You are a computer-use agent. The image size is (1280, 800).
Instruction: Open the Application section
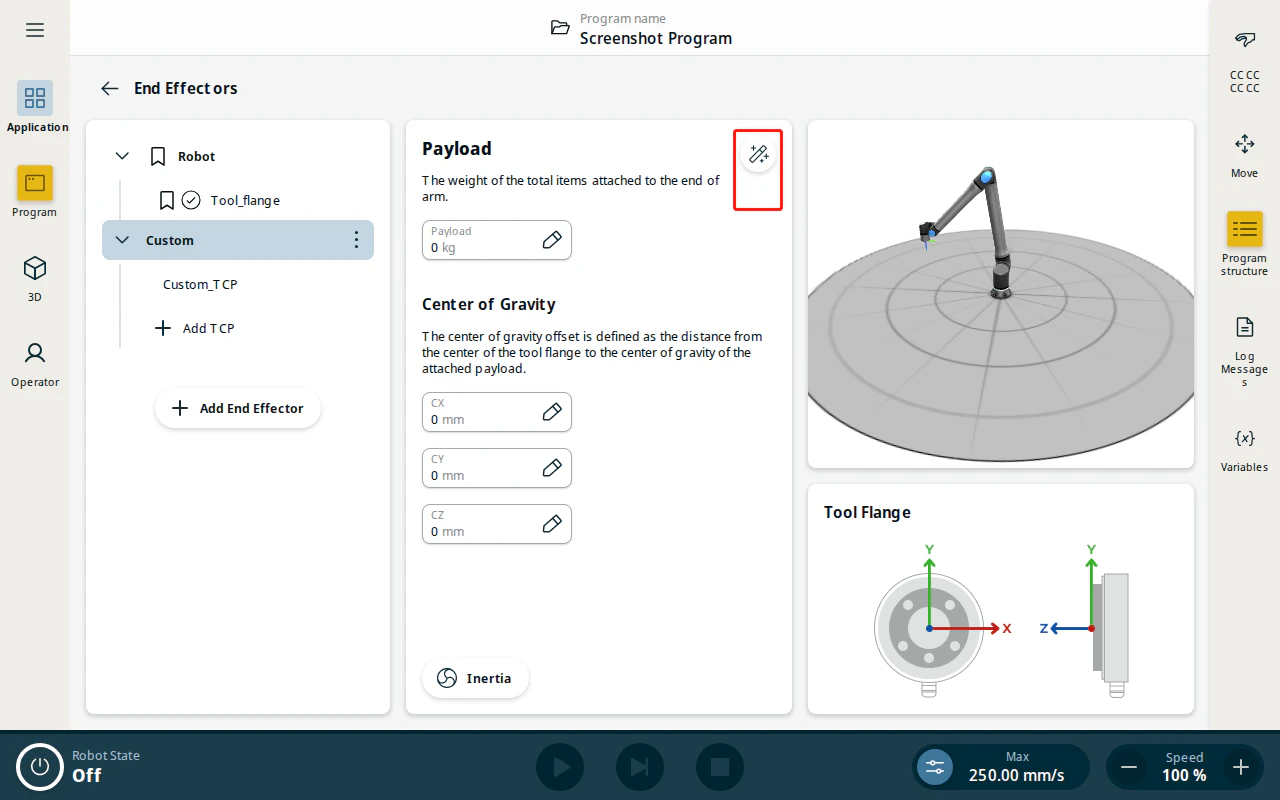click(x=35, y=107)
